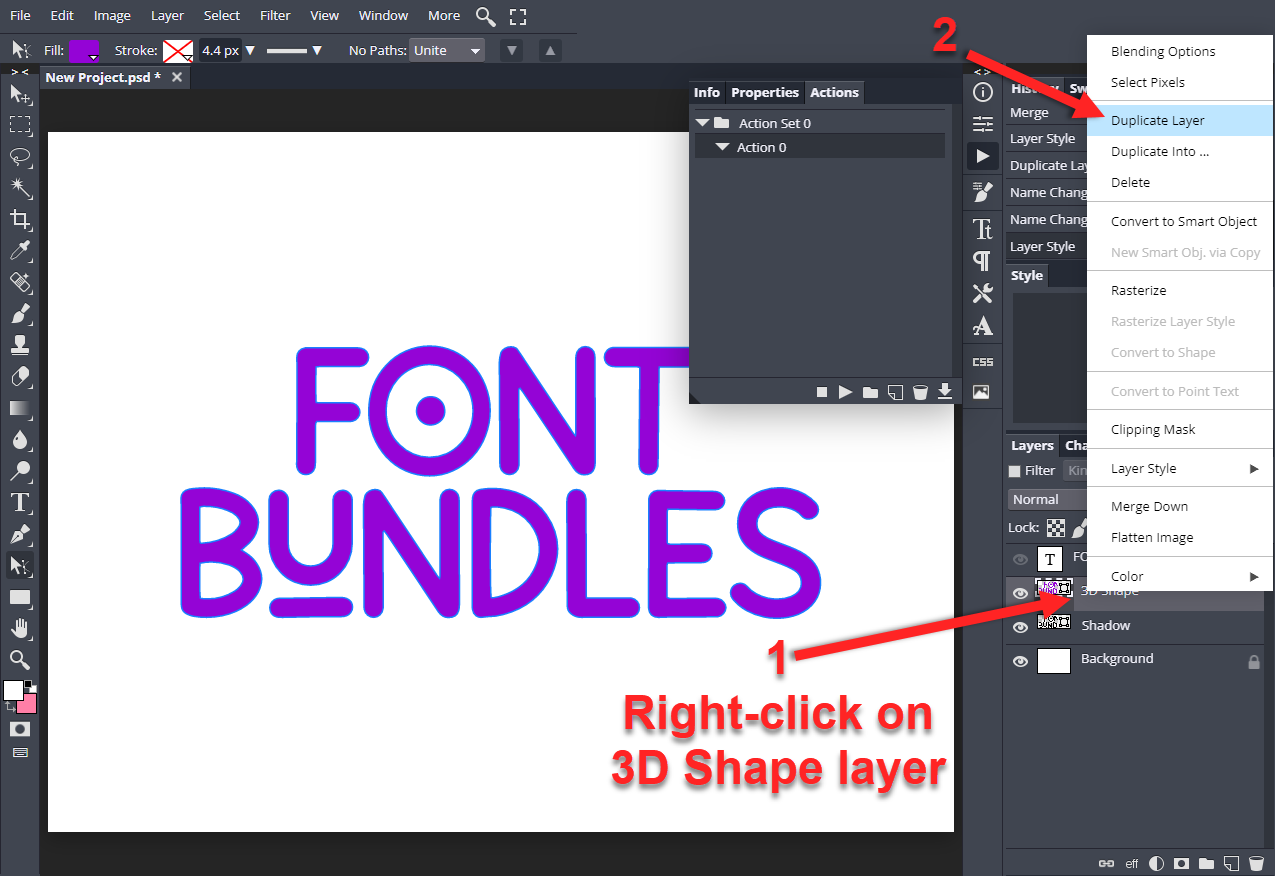Open the Brush settings icon in sidebar
This screenshot has width=1275, height=876.
tap(983, 191)
